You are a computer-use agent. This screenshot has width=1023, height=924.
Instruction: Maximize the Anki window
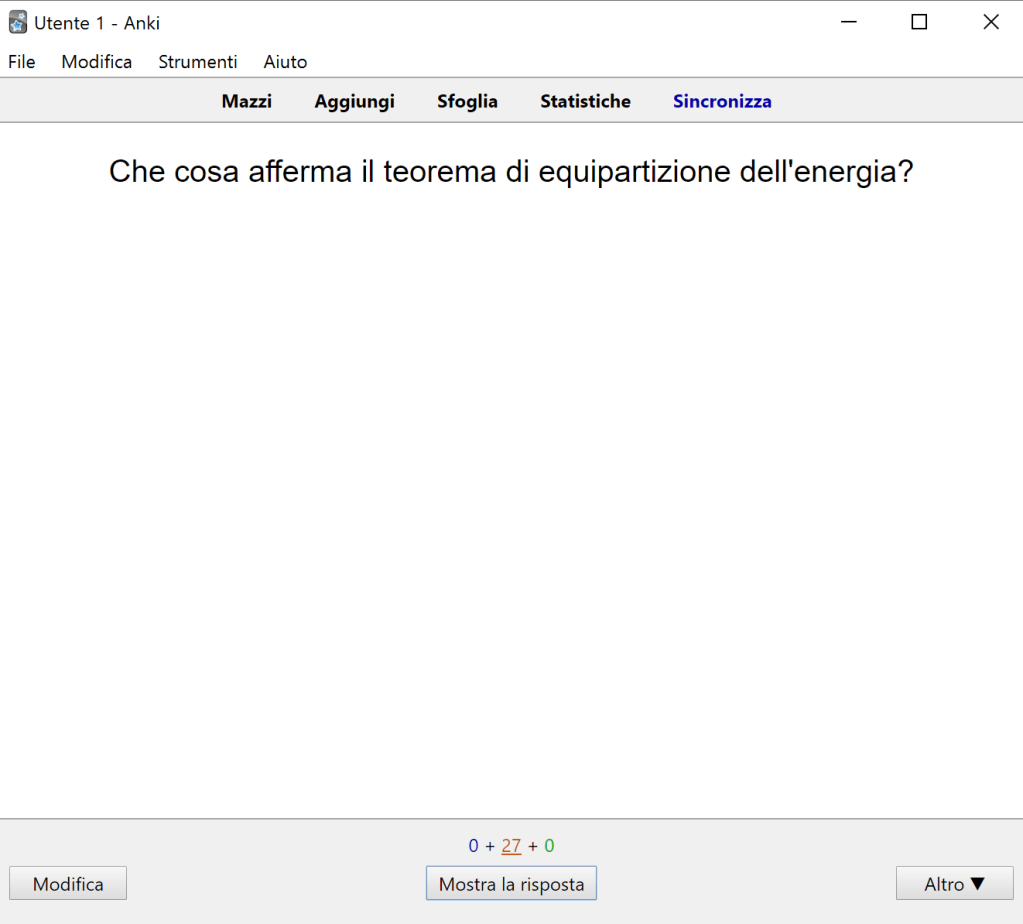coord(919,22)
